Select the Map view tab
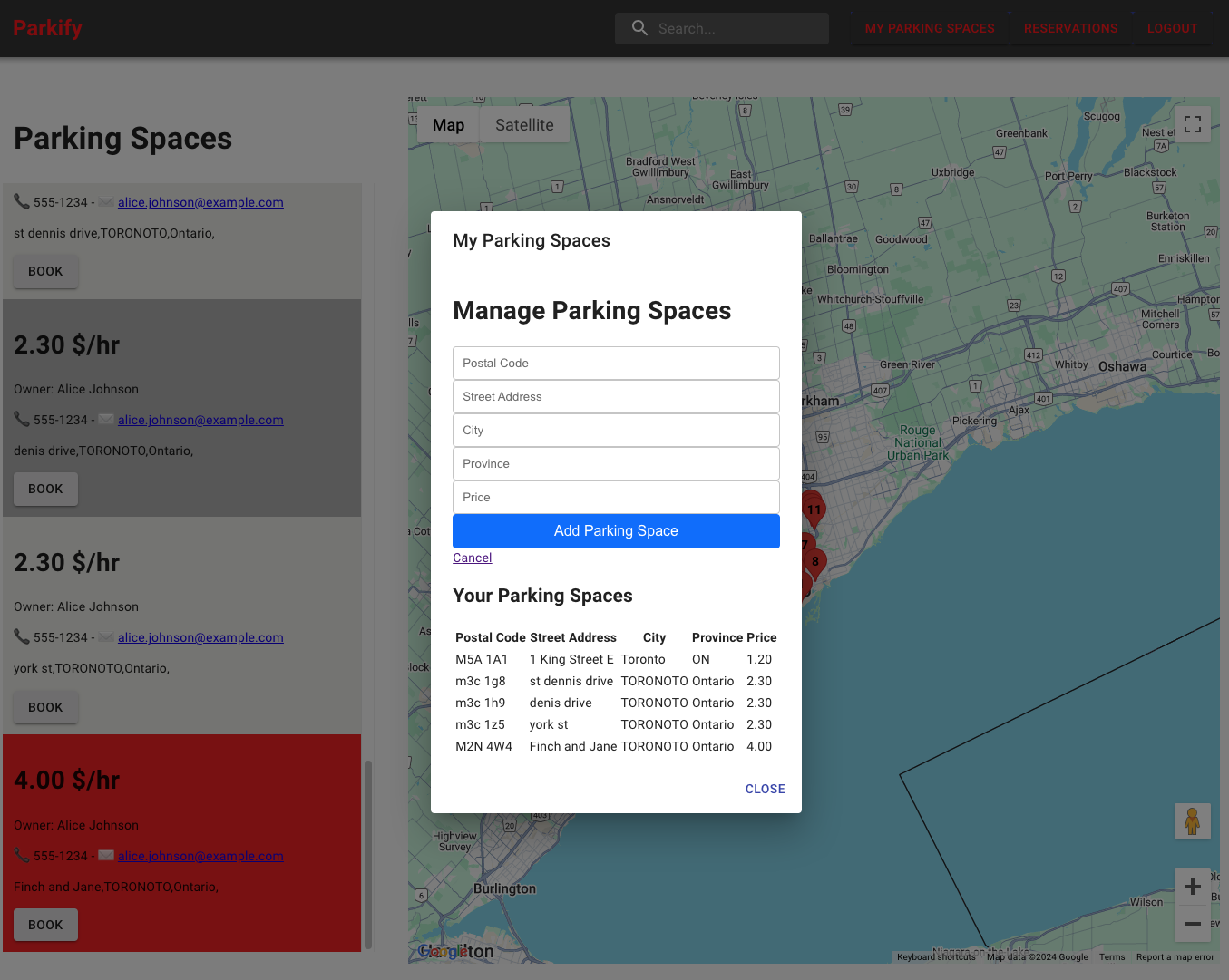This screenshot has height=980, width=1229. [448, 125]
